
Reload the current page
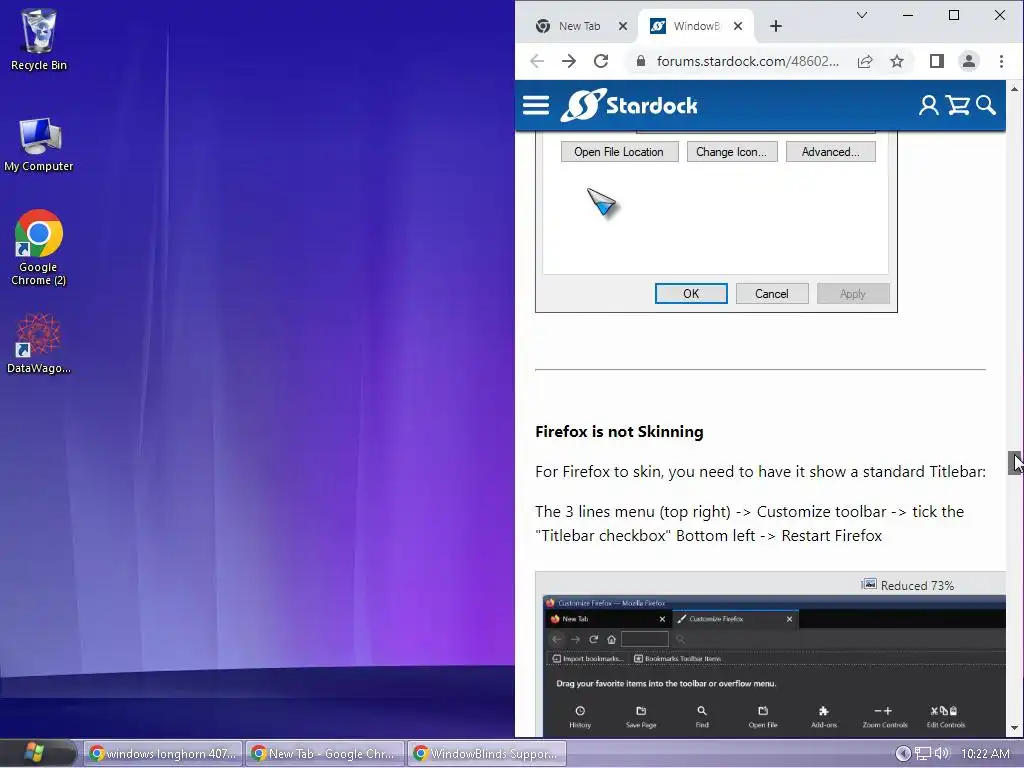tap(601, 61)
